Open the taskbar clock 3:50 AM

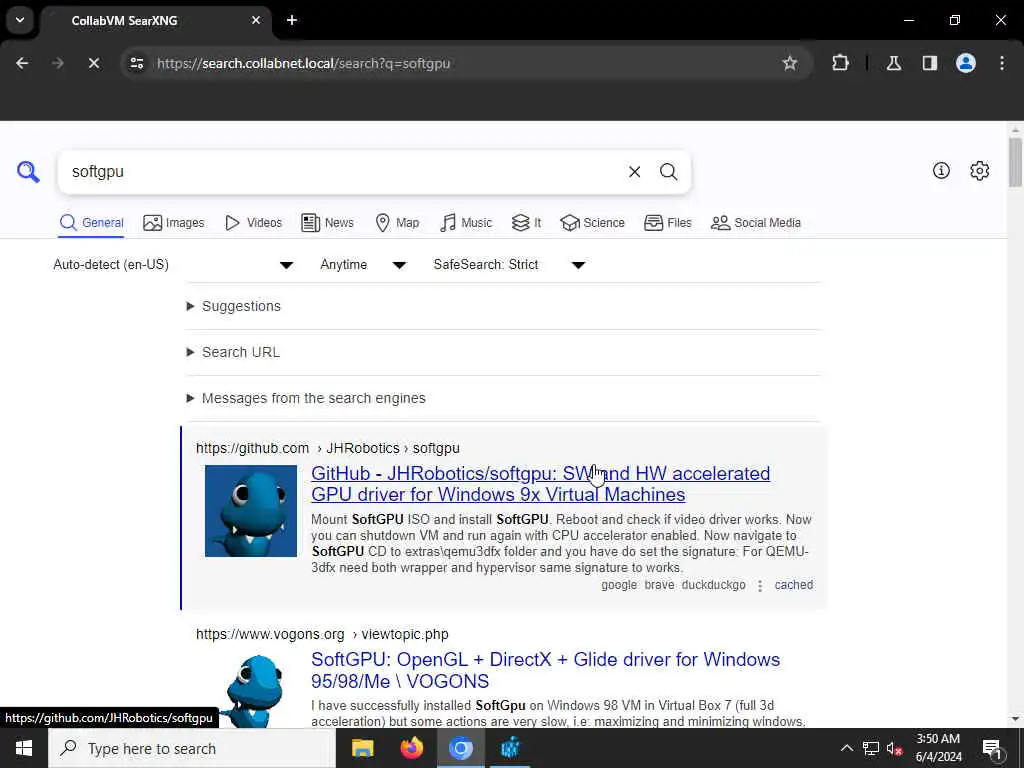[x=938, y=748]
